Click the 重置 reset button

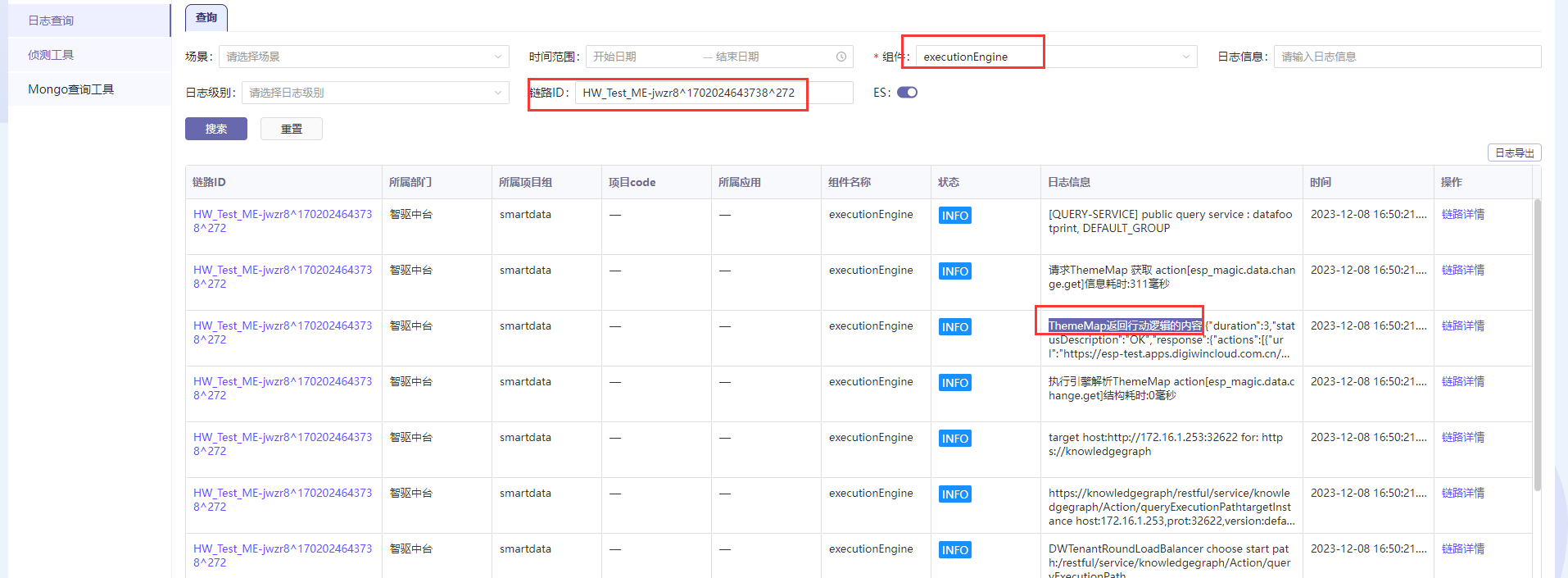(x=292, y=129)
